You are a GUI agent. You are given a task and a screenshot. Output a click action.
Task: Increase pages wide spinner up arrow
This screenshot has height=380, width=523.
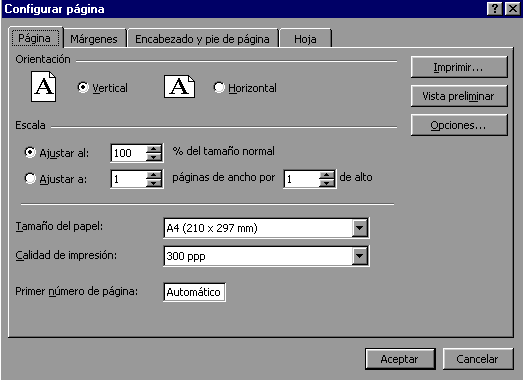click(154, 175)
